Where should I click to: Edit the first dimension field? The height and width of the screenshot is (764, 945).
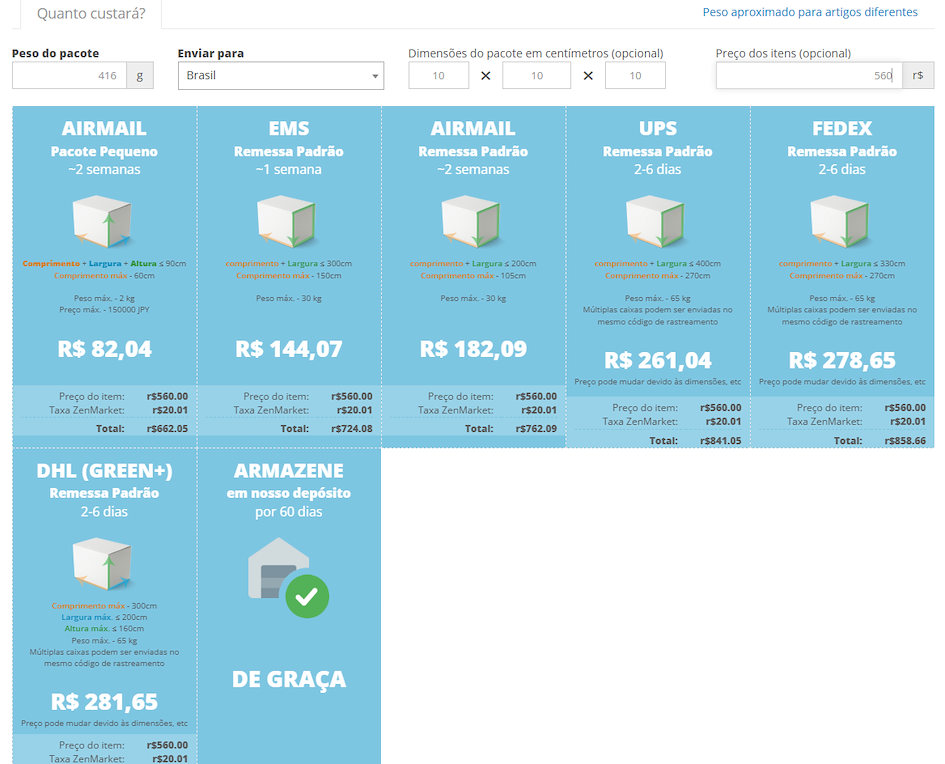pyautogui.click(x=439, y=75)
